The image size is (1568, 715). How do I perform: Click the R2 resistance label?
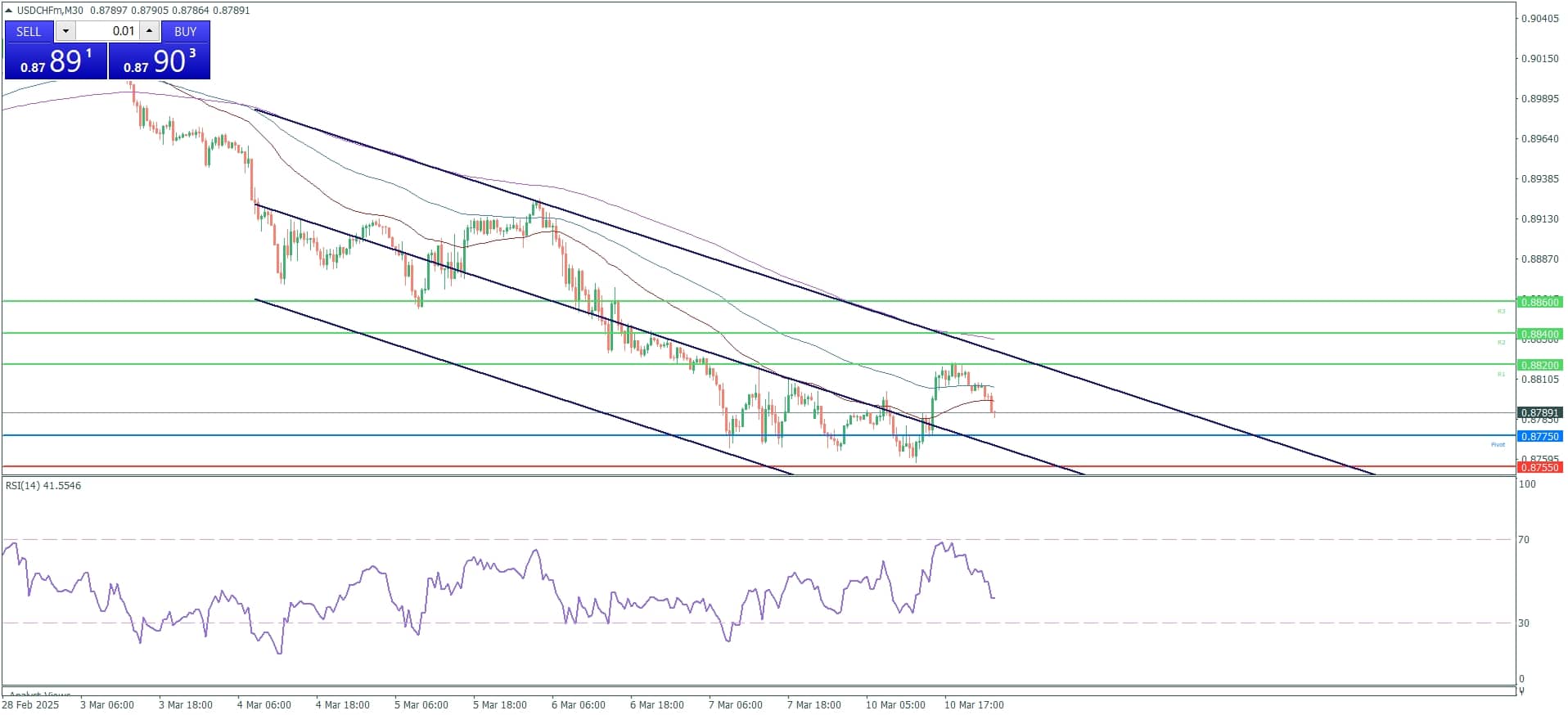coord(1501,342)
